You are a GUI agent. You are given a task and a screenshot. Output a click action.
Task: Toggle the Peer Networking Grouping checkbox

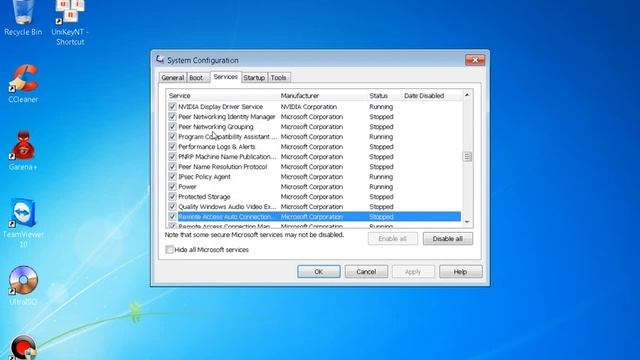click(172, 127)
